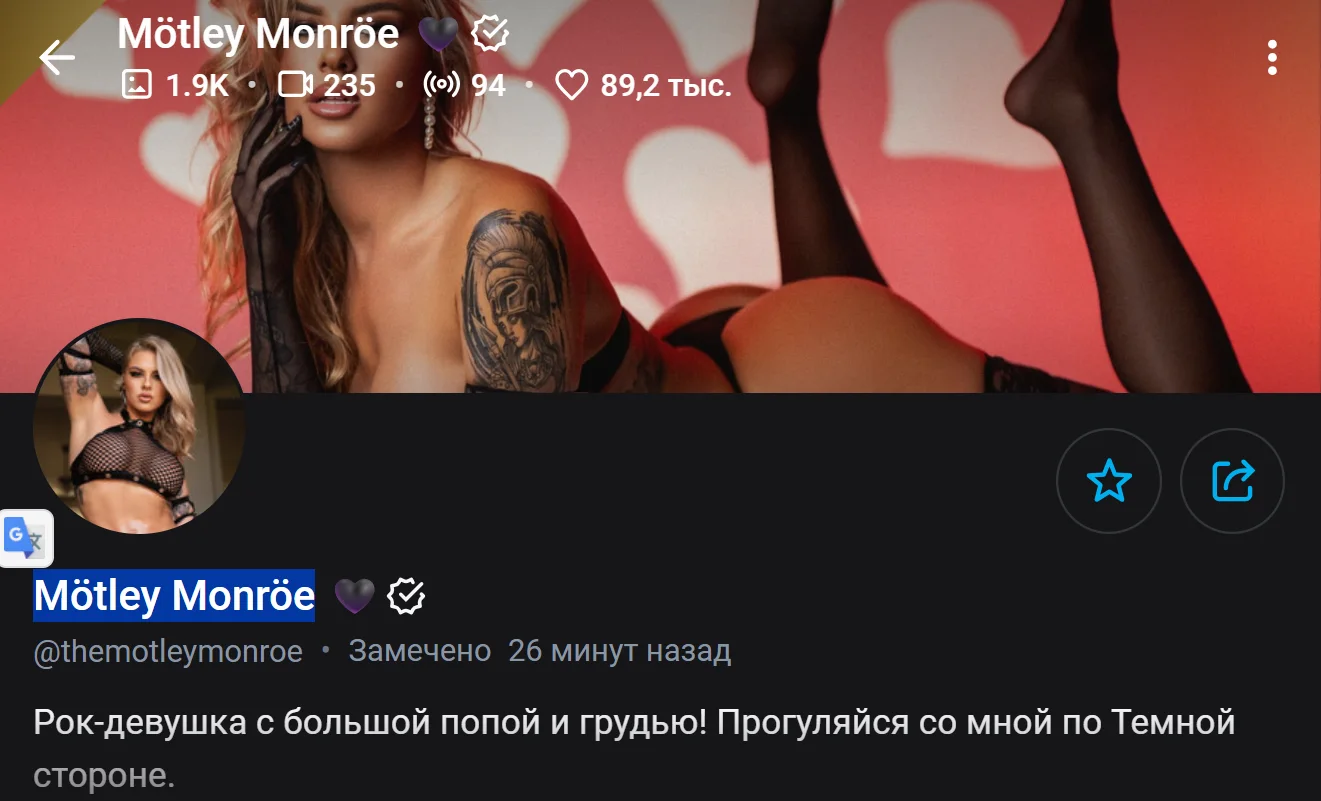Open the three-dot options menu
The height and width of the screenshot is (801, 1321).
tap(1272, 58)
